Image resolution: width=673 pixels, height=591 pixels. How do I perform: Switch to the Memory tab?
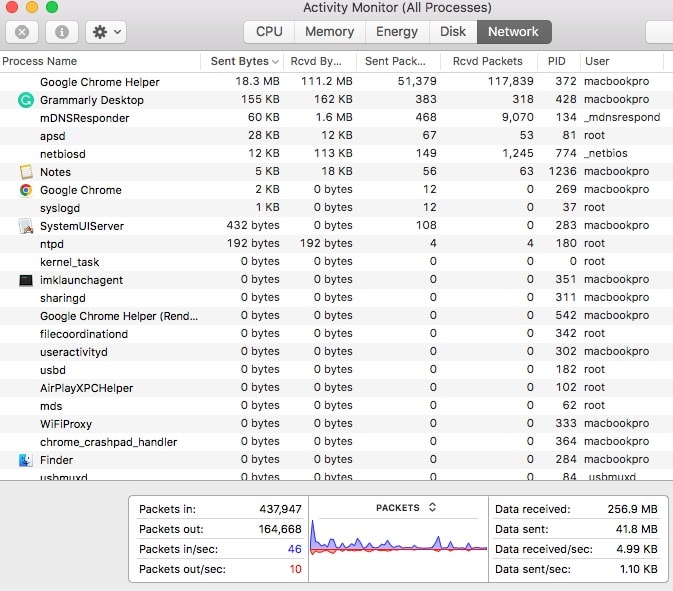[x=330, y=32]
